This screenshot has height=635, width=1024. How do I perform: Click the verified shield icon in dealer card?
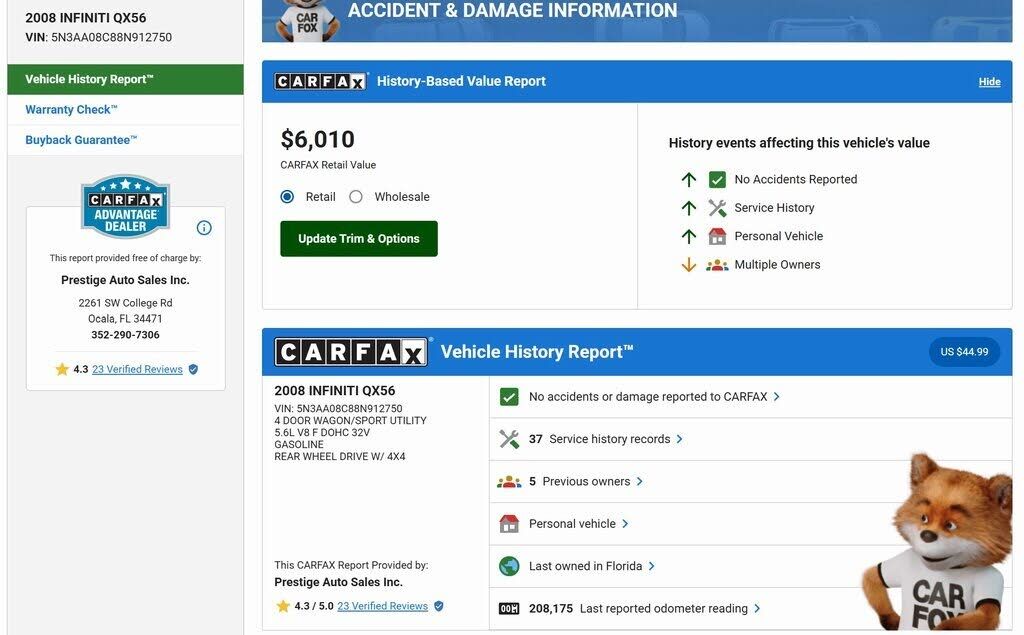(x=193, y=369)
